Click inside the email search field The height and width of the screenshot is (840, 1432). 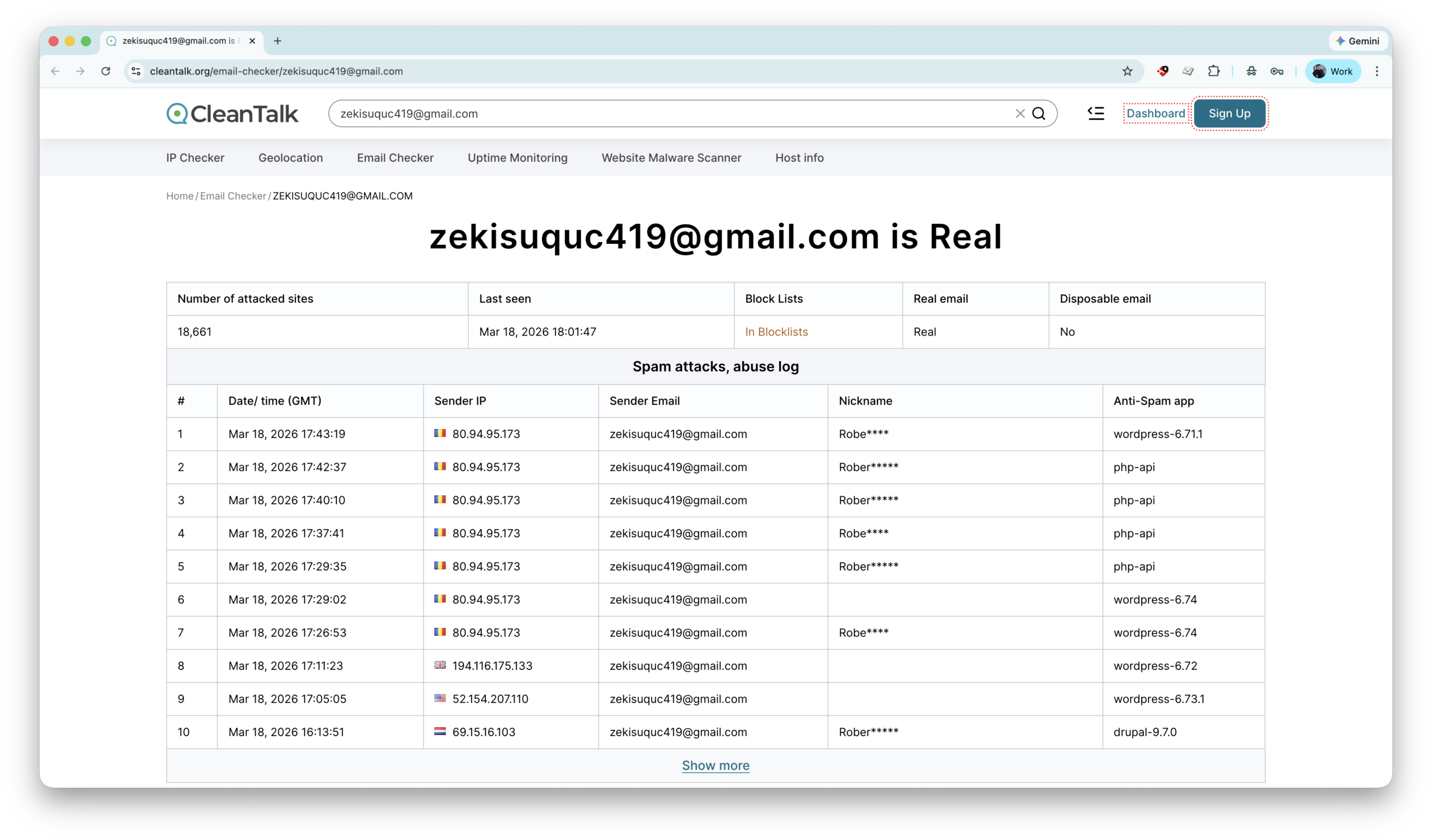point(625,113)
